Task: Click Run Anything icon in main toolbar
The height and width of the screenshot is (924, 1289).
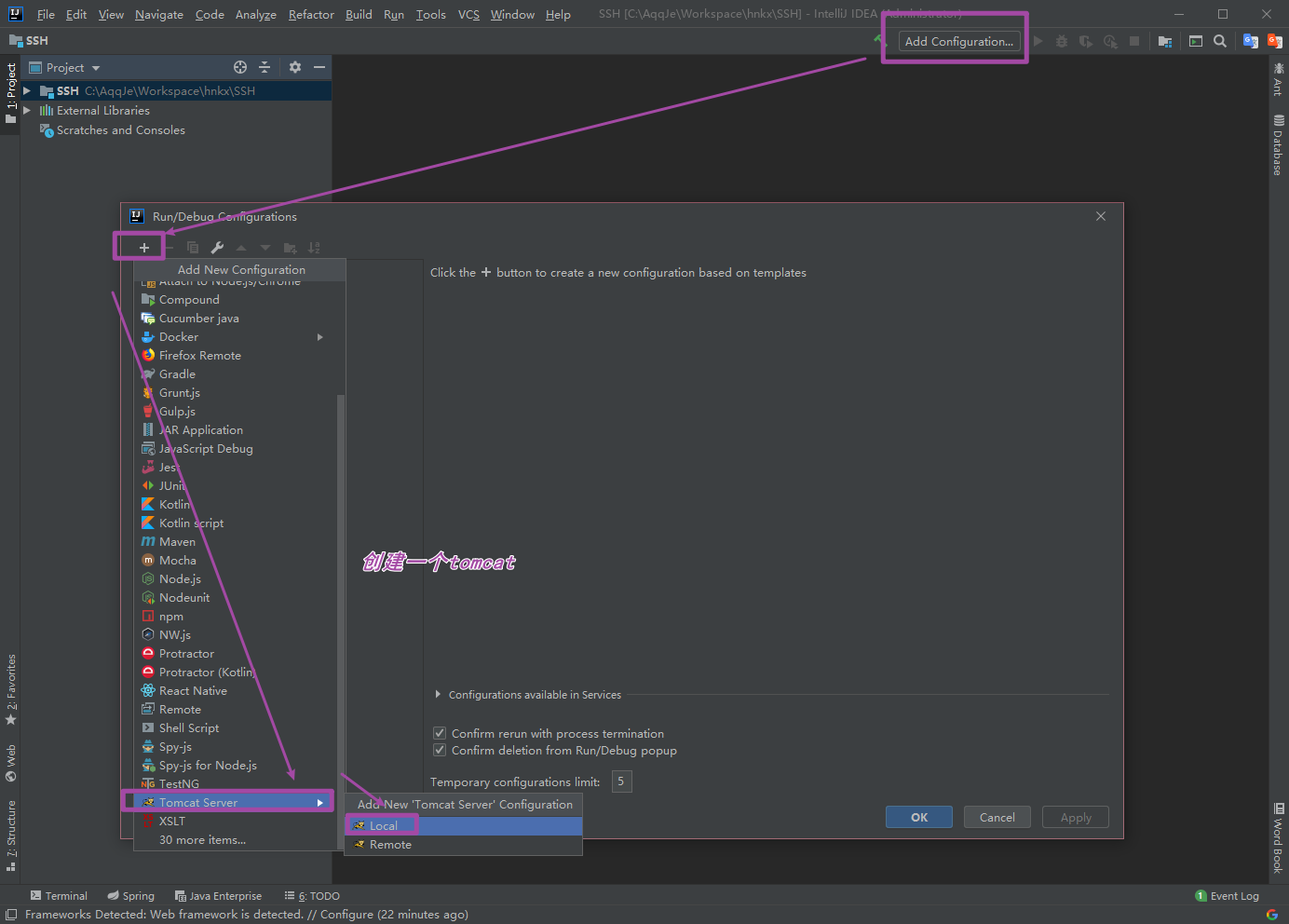Action: [1196, 41]
